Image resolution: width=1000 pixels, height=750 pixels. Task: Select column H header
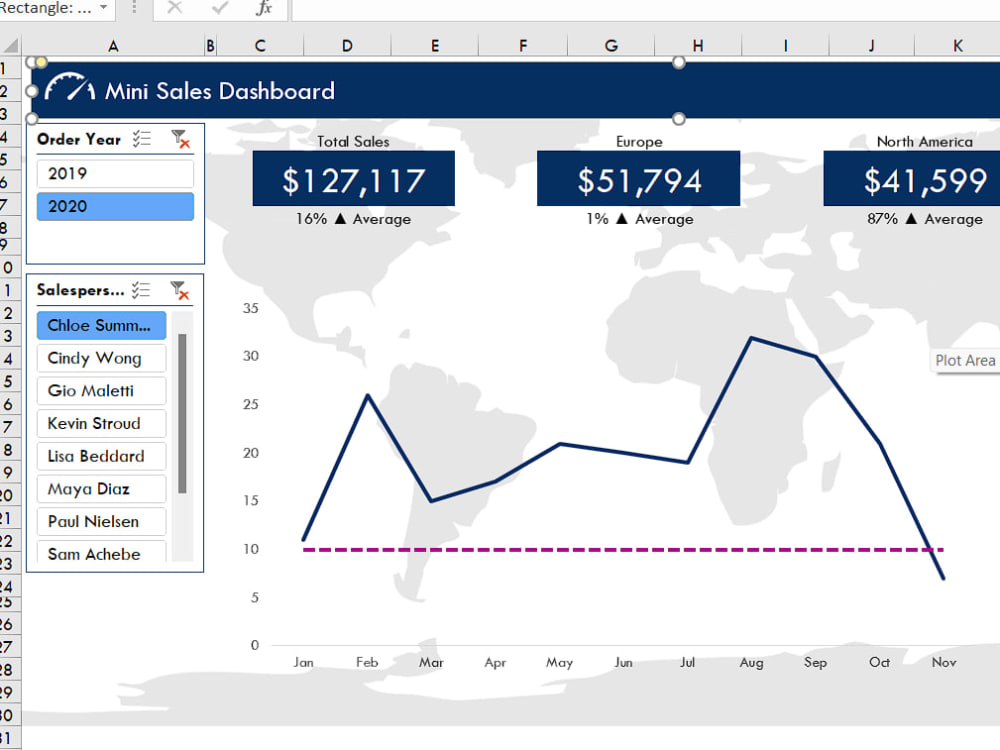coord(698,46)
